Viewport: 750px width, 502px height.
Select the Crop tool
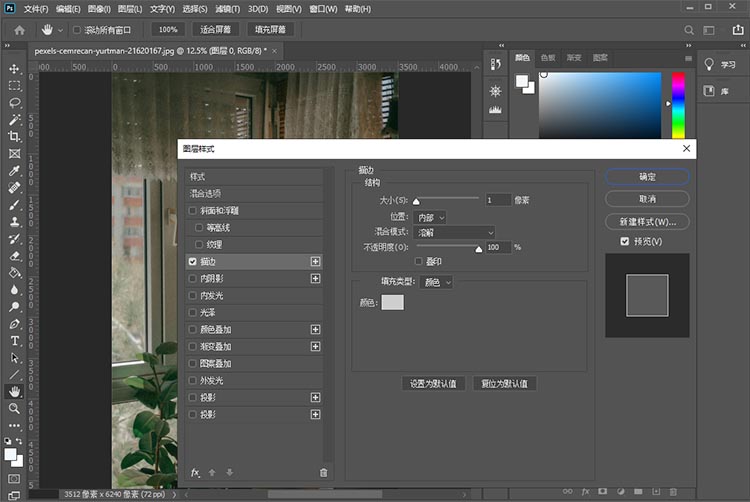[14, 136]
